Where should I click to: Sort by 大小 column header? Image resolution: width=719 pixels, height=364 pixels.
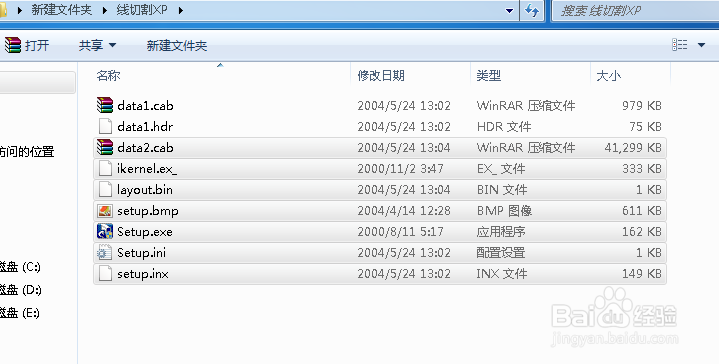tap(608, 76)
